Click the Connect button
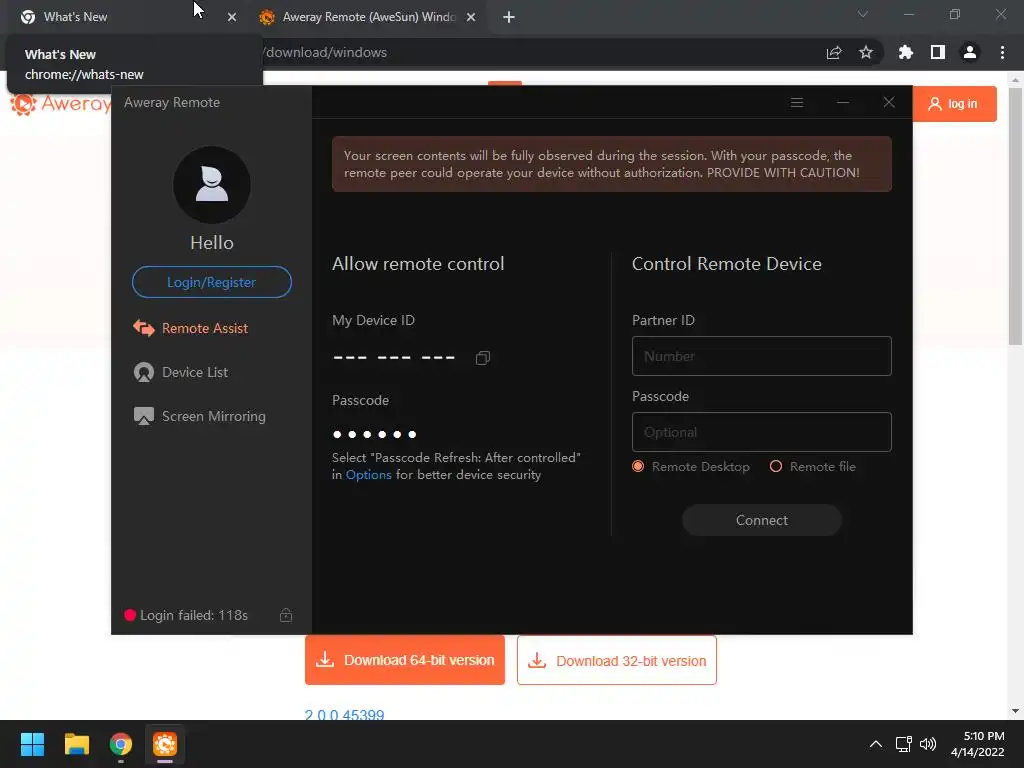 (x=761, y=520)
